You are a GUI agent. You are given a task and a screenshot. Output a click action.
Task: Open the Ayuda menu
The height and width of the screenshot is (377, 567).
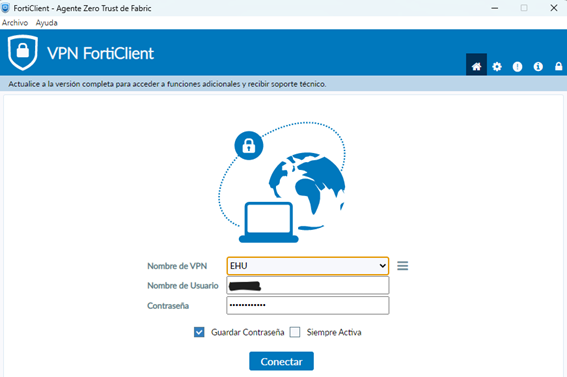point(46,23)
